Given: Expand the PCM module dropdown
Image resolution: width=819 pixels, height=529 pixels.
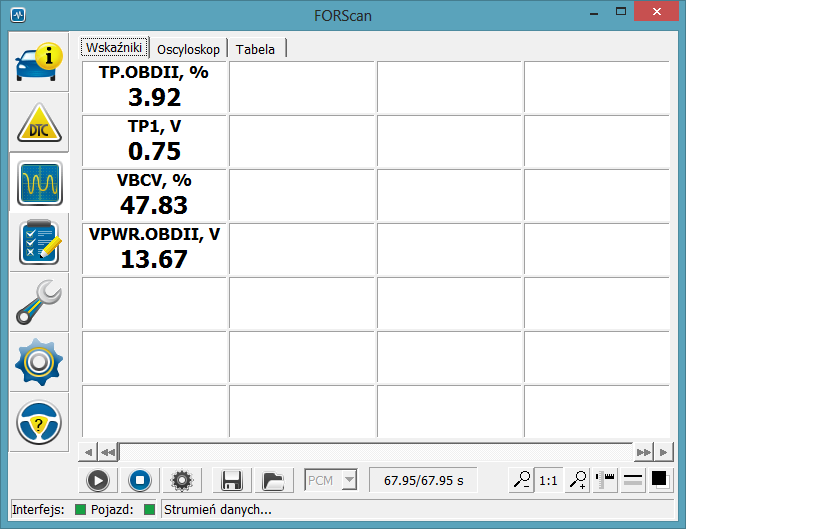Looking at the screenshot, I should coord(348,480).
